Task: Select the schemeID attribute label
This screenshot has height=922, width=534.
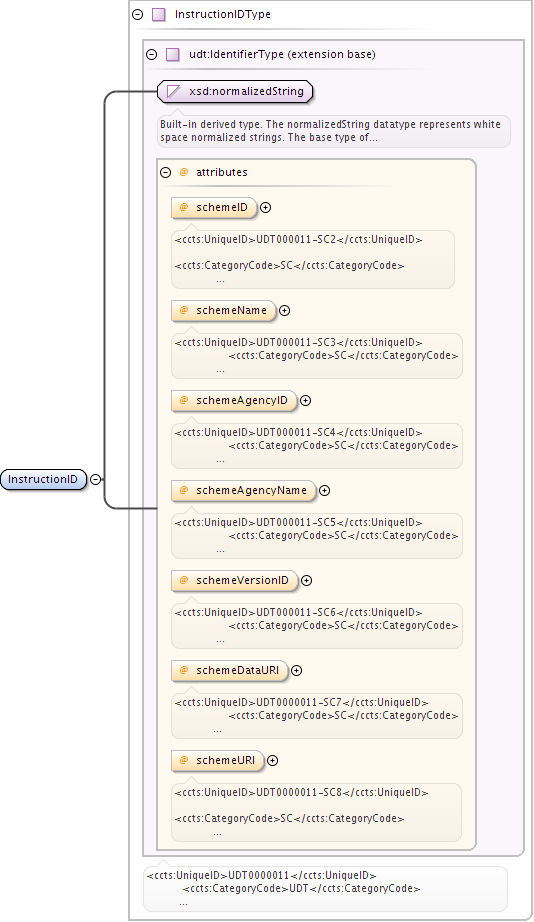Action: click(222, 208)
